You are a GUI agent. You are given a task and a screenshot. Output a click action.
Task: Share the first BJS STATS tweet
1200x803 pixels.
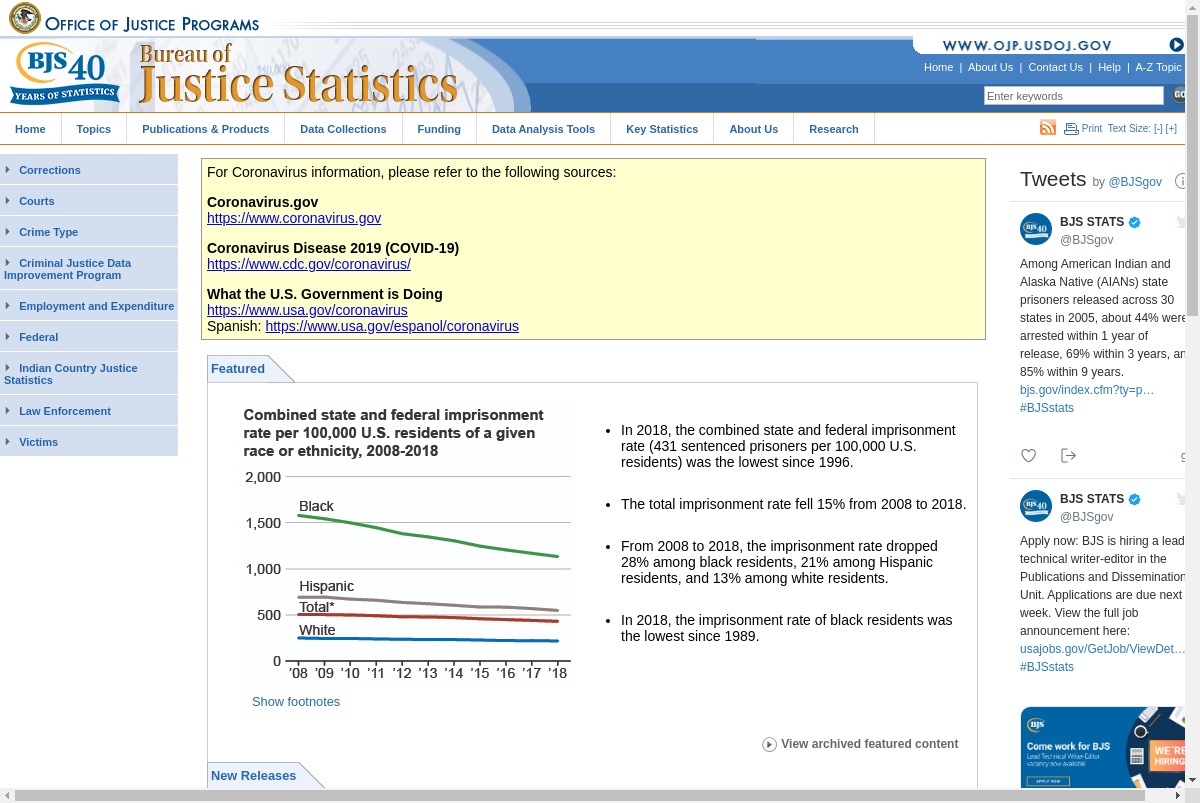tap(1068, 456)
